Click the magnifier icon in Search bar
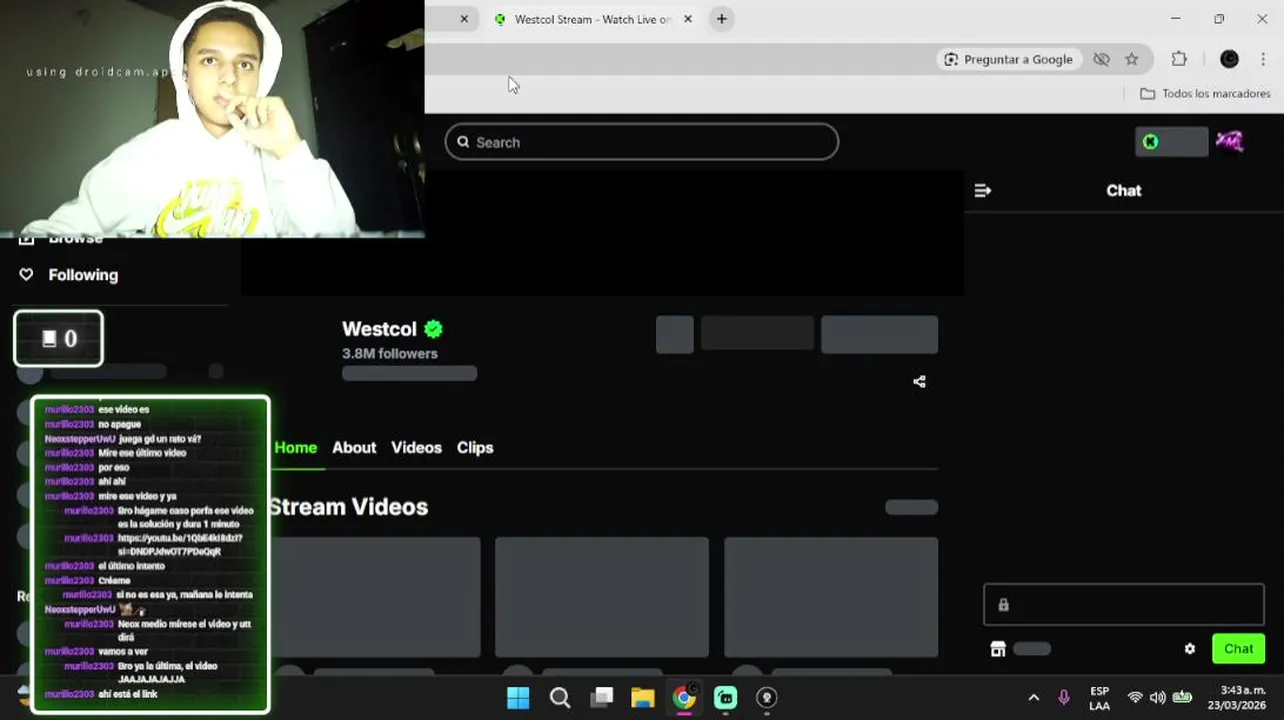1284x720 pixels. [x=463, y=142]
